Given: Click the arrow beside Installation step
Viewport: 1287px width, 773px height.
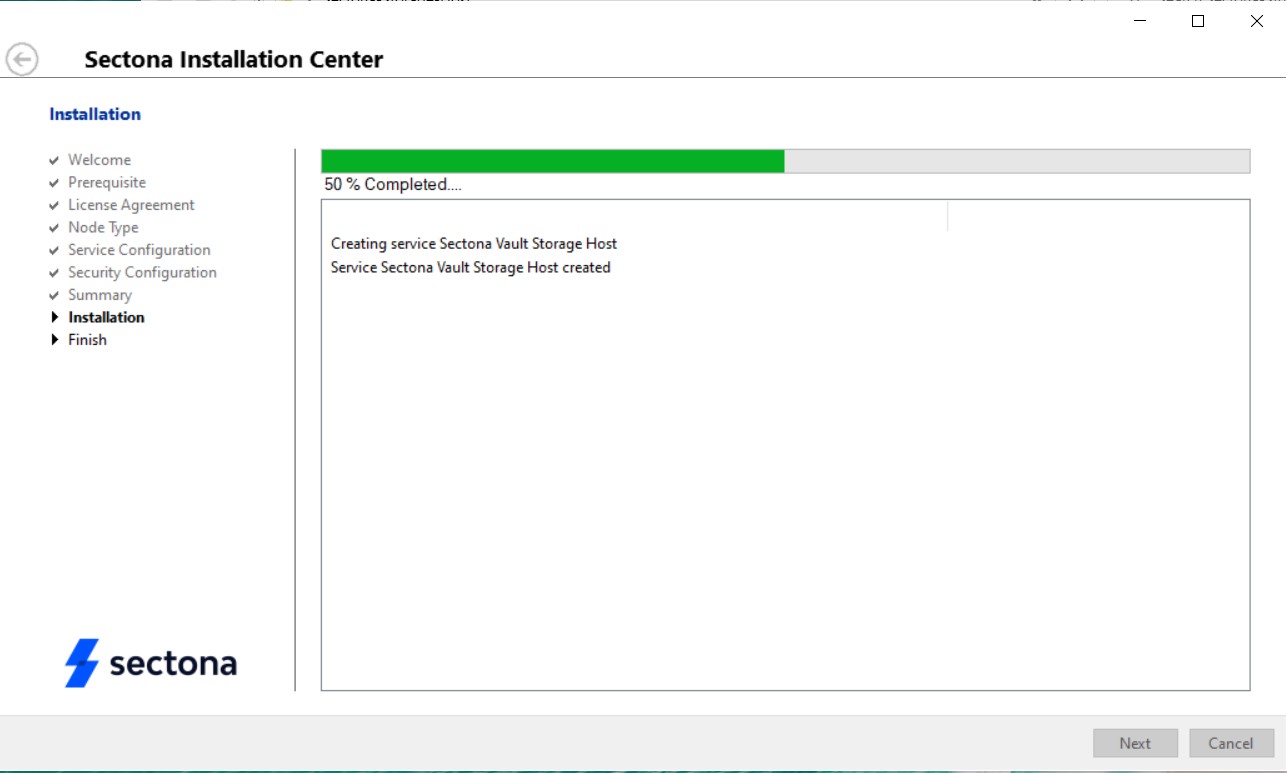Looking at the screenshot, I should tap(55, 317).
